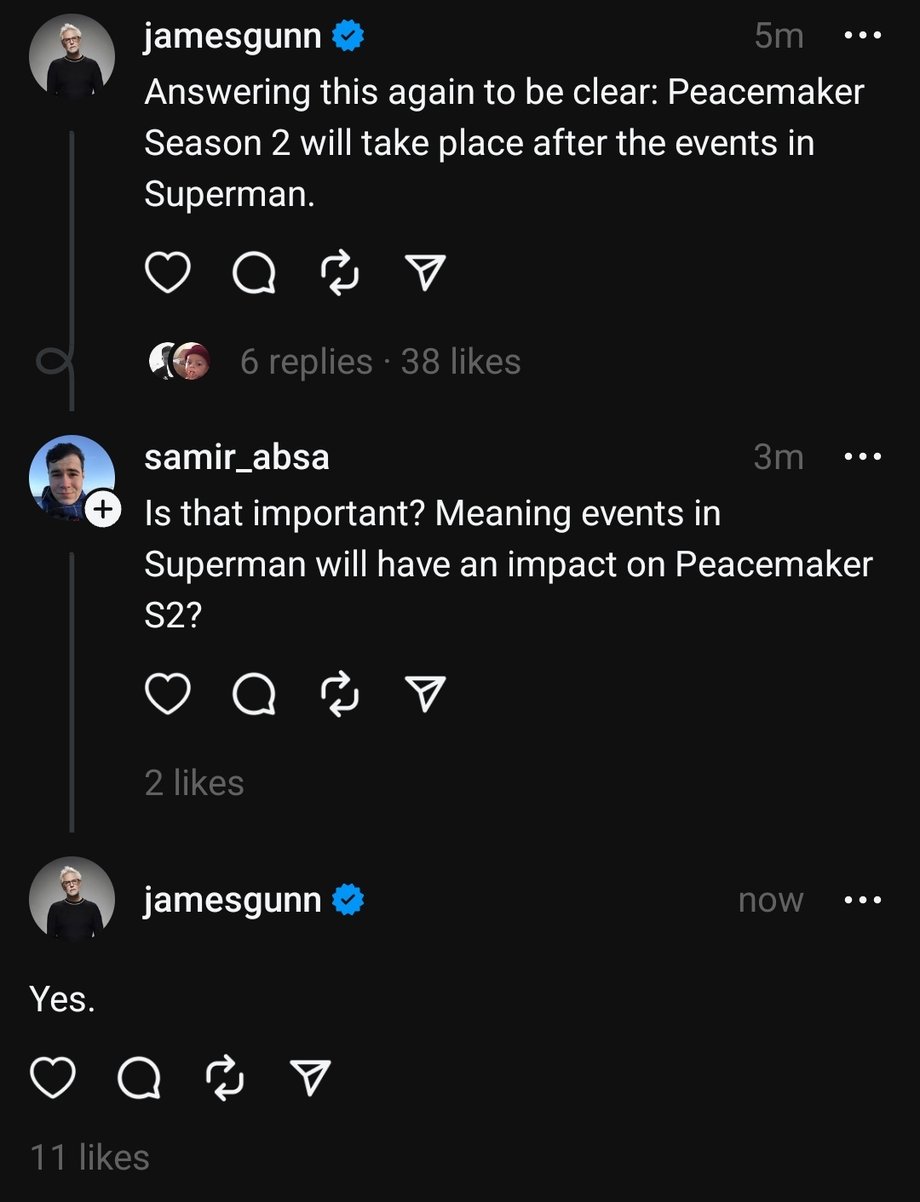Like jamesgunn's "Yes." reply
The width and height of the screenshot is (920, 1202).
pyautogui.click(x=53, y=1077)
